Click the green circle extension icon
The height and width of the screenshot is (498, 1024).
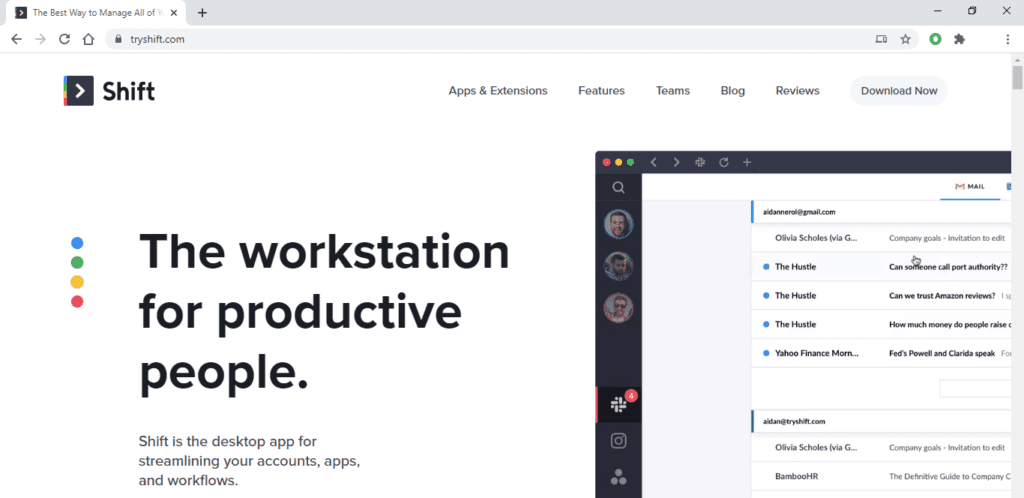click(x=935, y=39)
